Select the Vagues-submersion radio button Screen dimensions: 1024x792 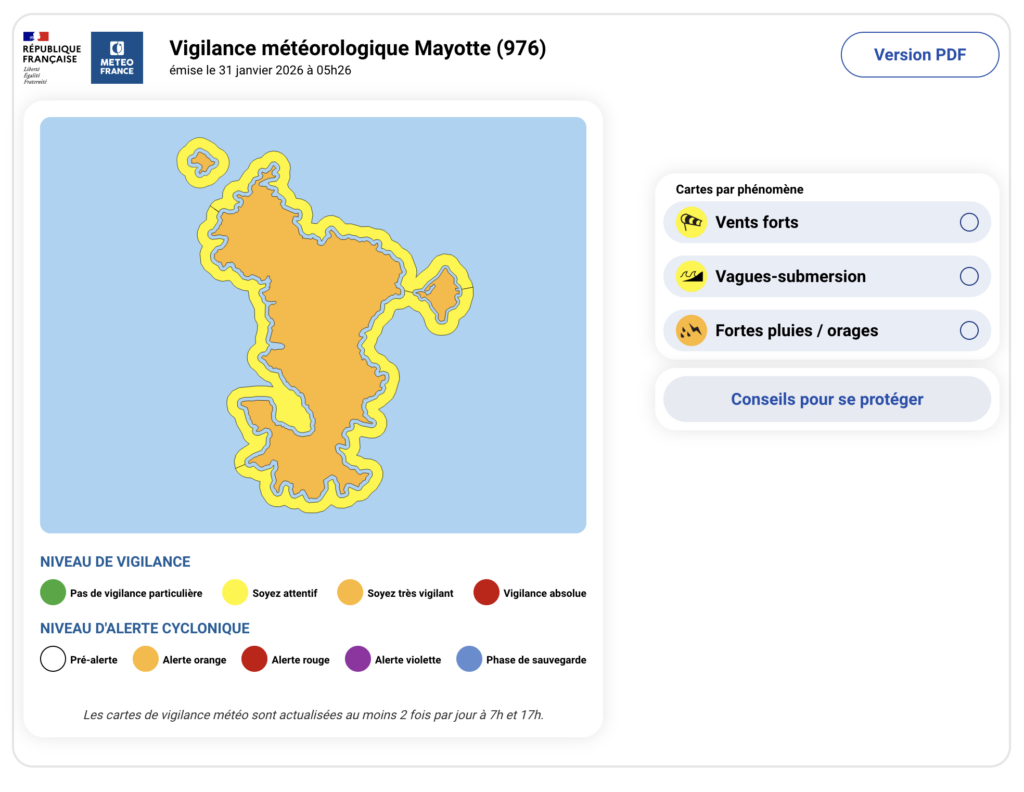(969, 276)
